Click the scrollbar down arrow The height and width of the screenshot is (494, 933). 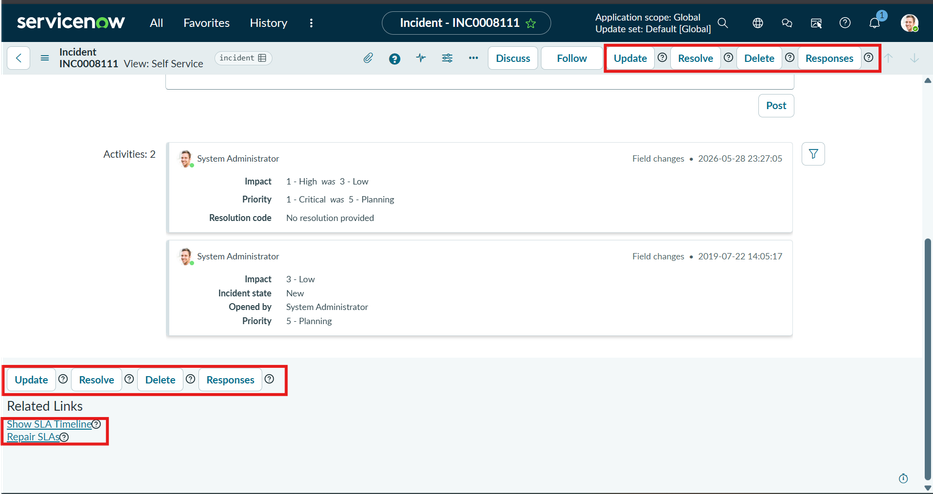tap(927, 488)
